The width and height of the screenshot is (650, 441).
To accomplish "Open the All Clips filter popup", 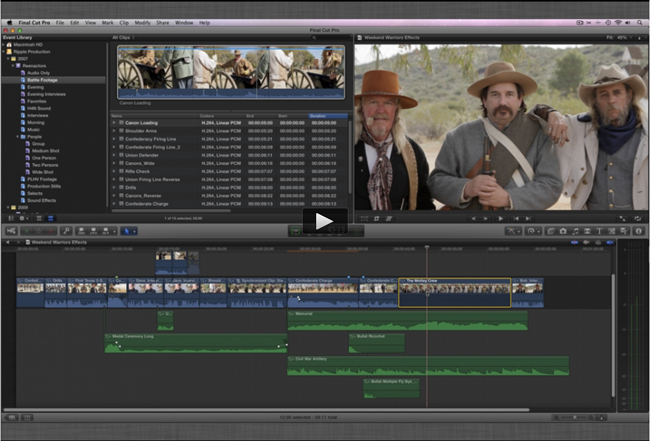I will click(x=124, y=37).
